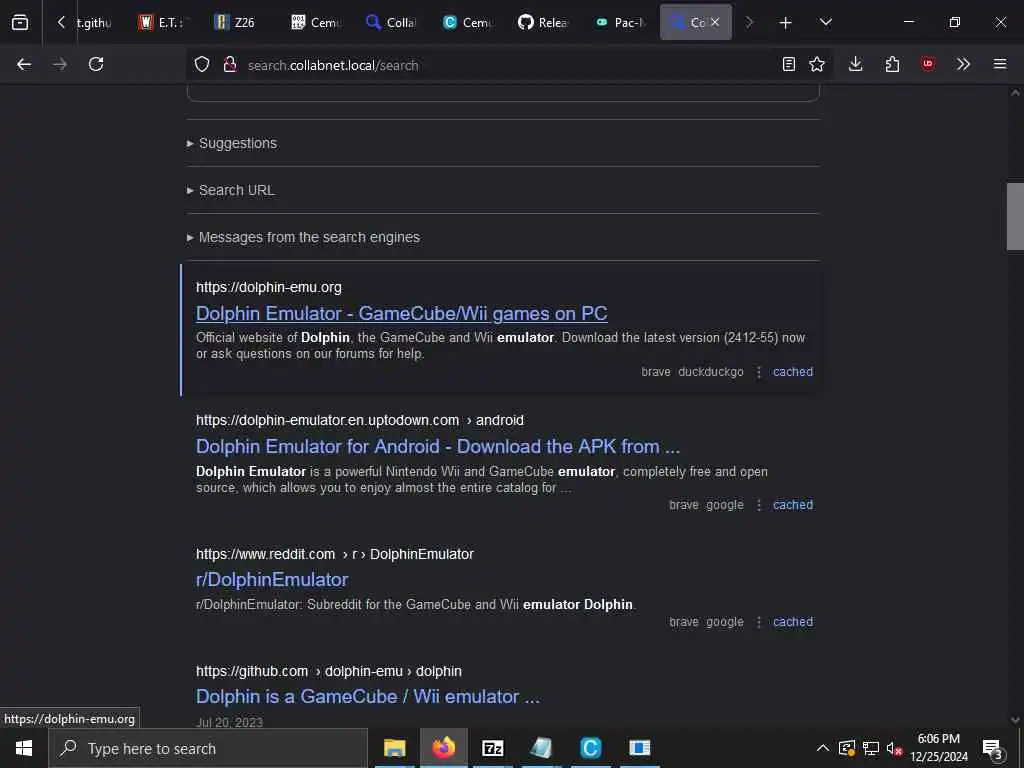Toggle reader view icon
This screenshot has width=1024, height=768.
tap(789, 64)
